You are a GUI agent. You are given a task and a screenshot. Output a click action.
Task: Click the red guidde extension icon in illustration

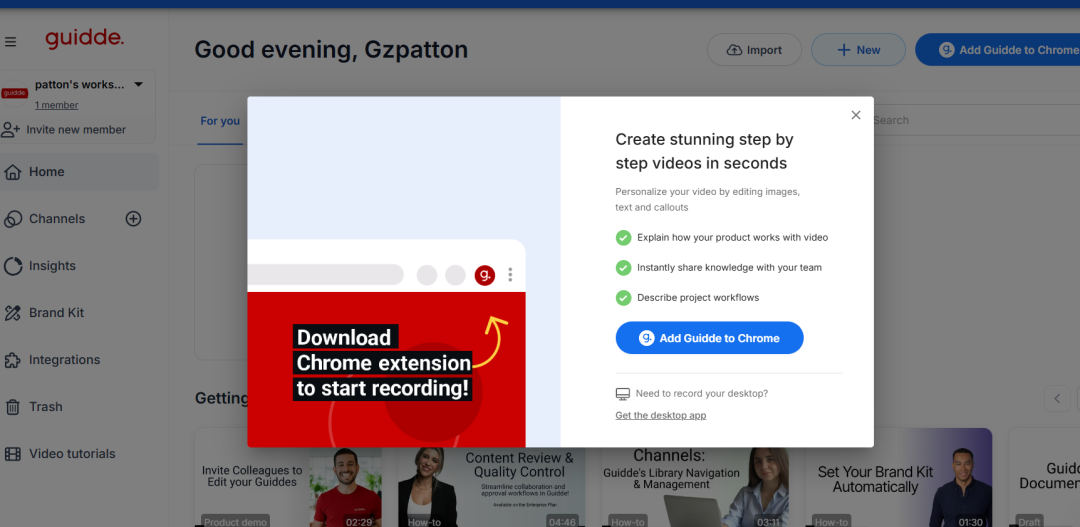(x=485, y=275)
